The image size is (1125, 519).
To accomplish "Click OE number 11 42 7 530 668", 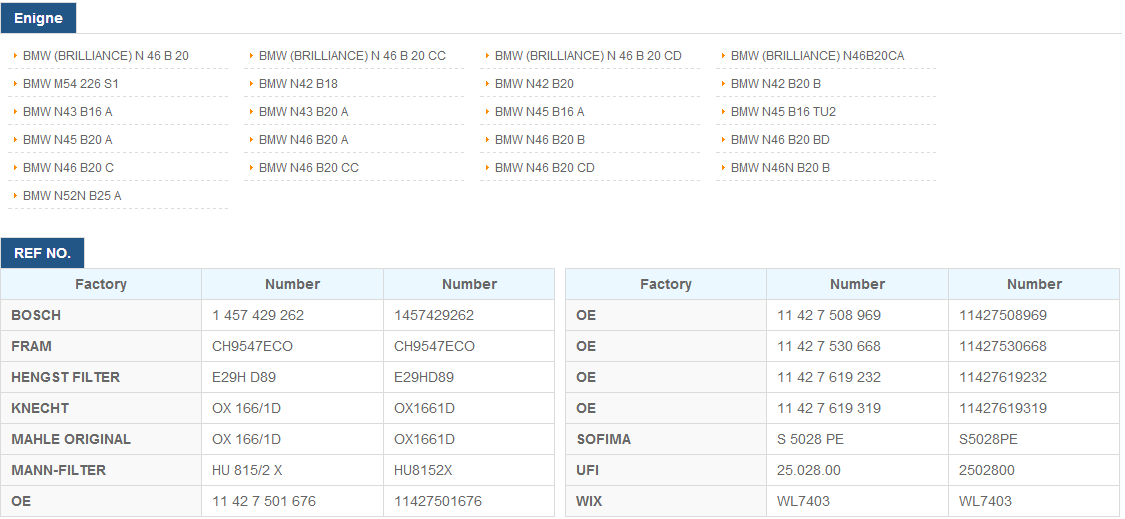I will [829, 346].
